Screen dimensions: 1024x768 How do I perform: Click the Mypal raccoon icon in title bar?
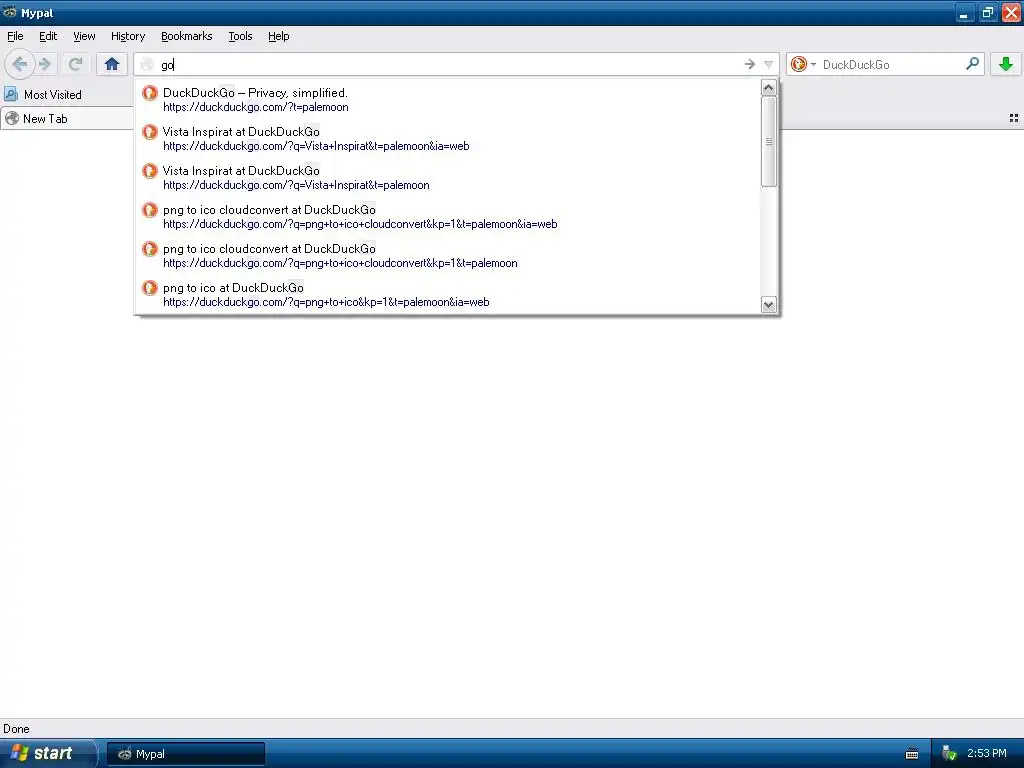(x=10, y=12)
